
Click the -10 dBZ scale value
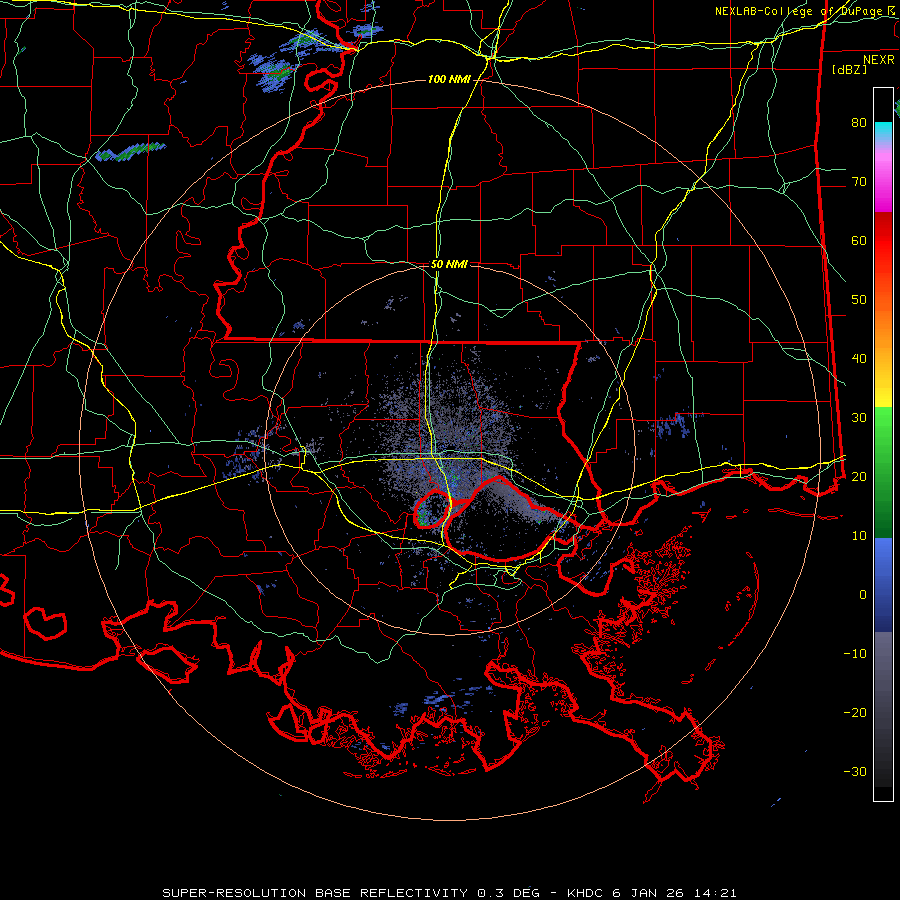click(x=855, y=654)
